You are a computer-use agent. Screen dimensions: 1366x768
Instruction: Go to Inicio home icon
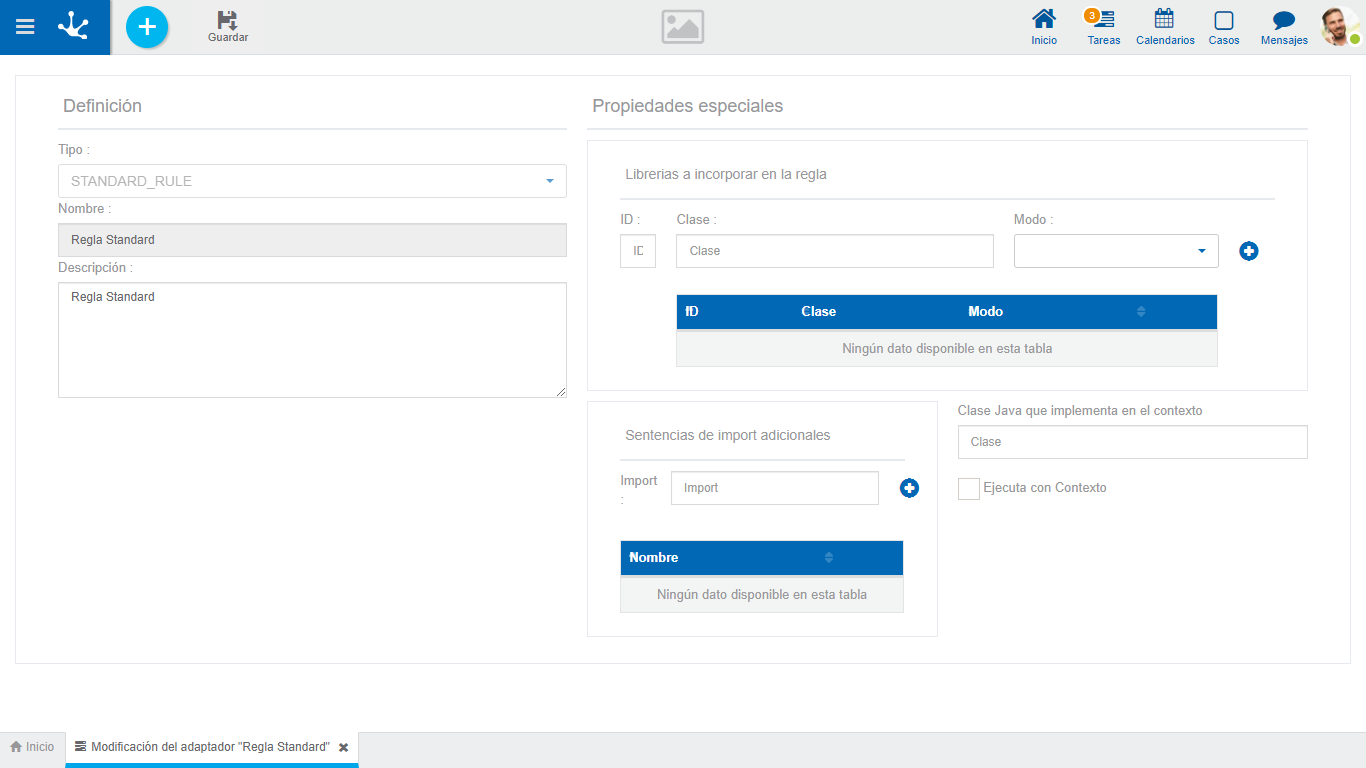coord(1044,27)
